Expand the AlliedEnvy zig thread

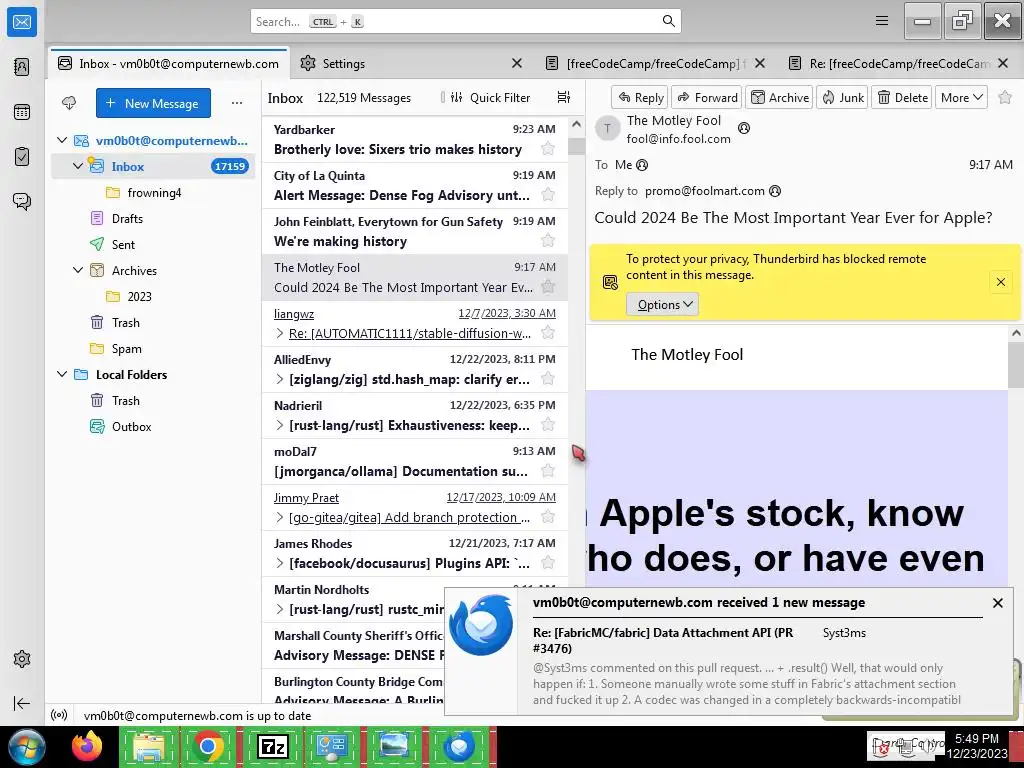tap(280, 379)
